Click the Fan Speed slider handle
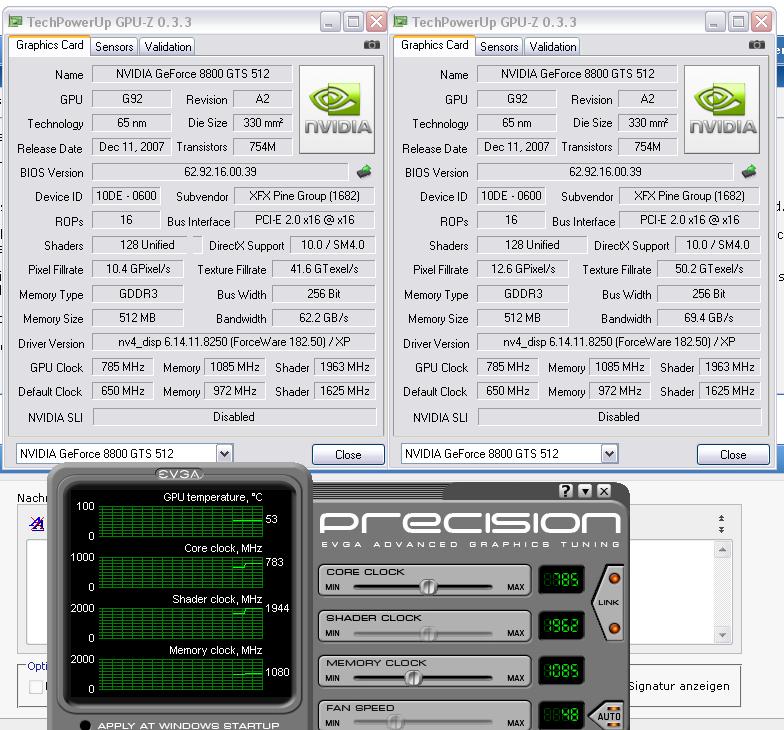The image size is (784, 730). click(395, 722)
